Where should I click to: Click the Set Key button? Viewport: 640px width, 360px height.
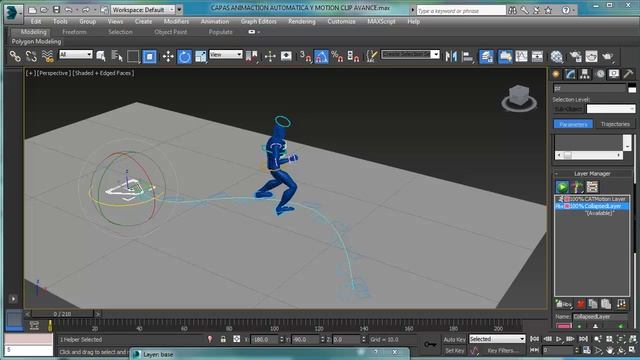[x=454, y=351]
